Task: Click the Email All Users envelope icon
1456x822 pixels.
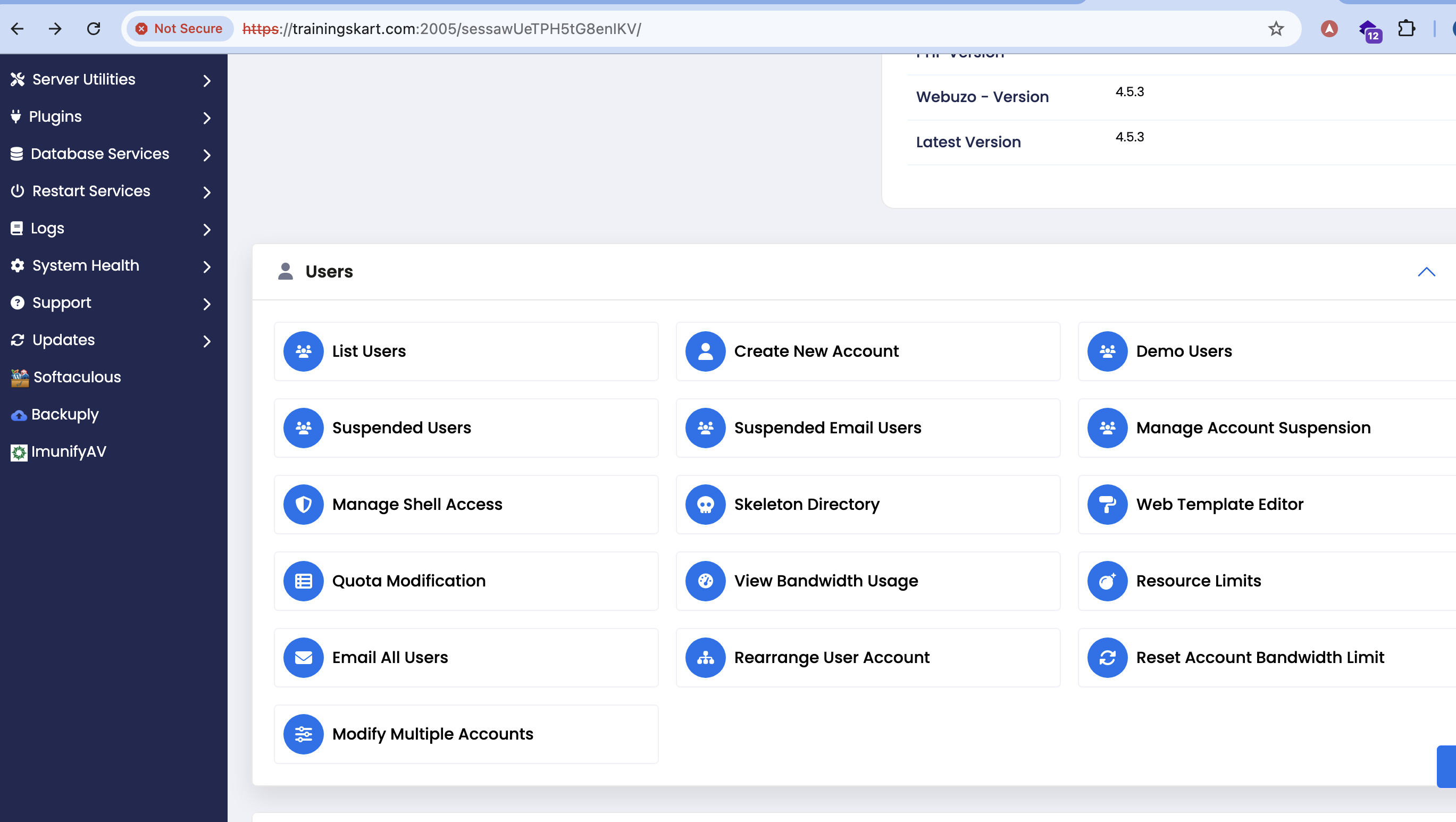Action: (x=304, y=658)
